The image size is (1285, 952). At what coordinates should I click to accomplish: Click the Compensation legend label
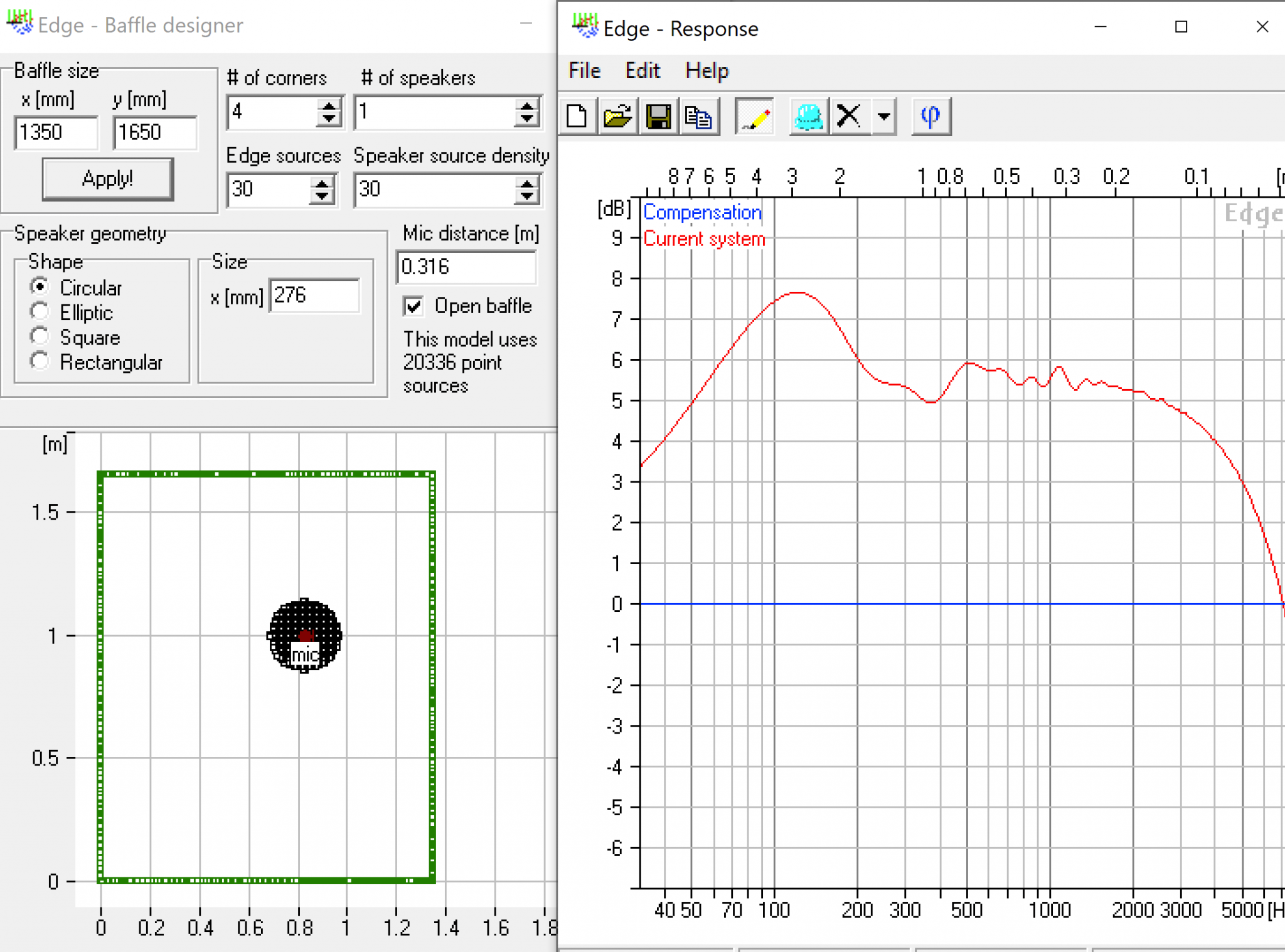(x=703, y=213)
